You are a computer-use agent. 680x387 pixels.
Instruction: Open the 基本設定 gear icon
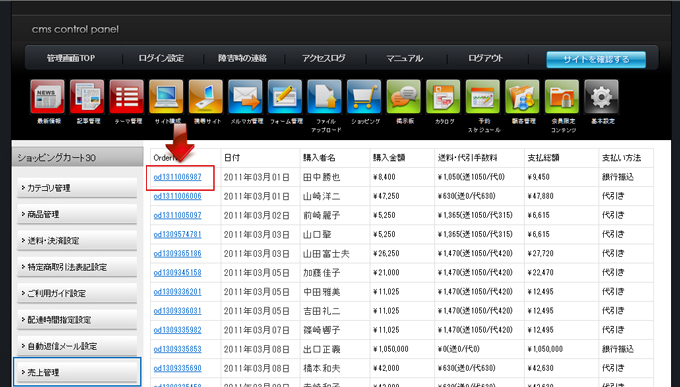point(602,96)
